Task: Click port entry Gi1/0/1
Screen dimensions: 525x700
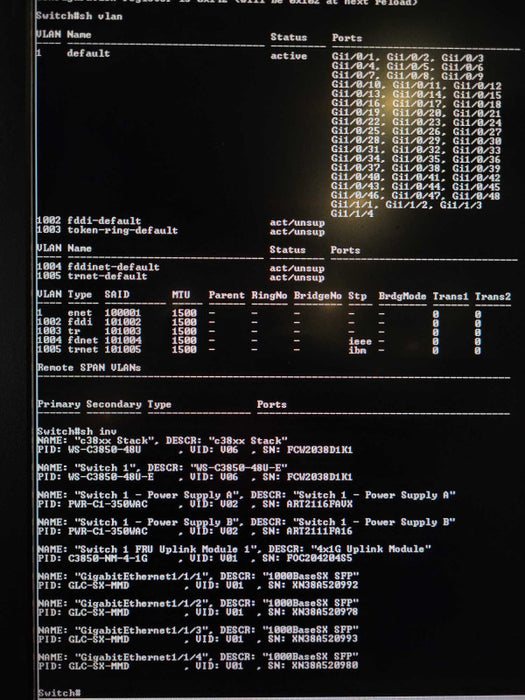Action: pyautogui.click(x=354, y=58)
